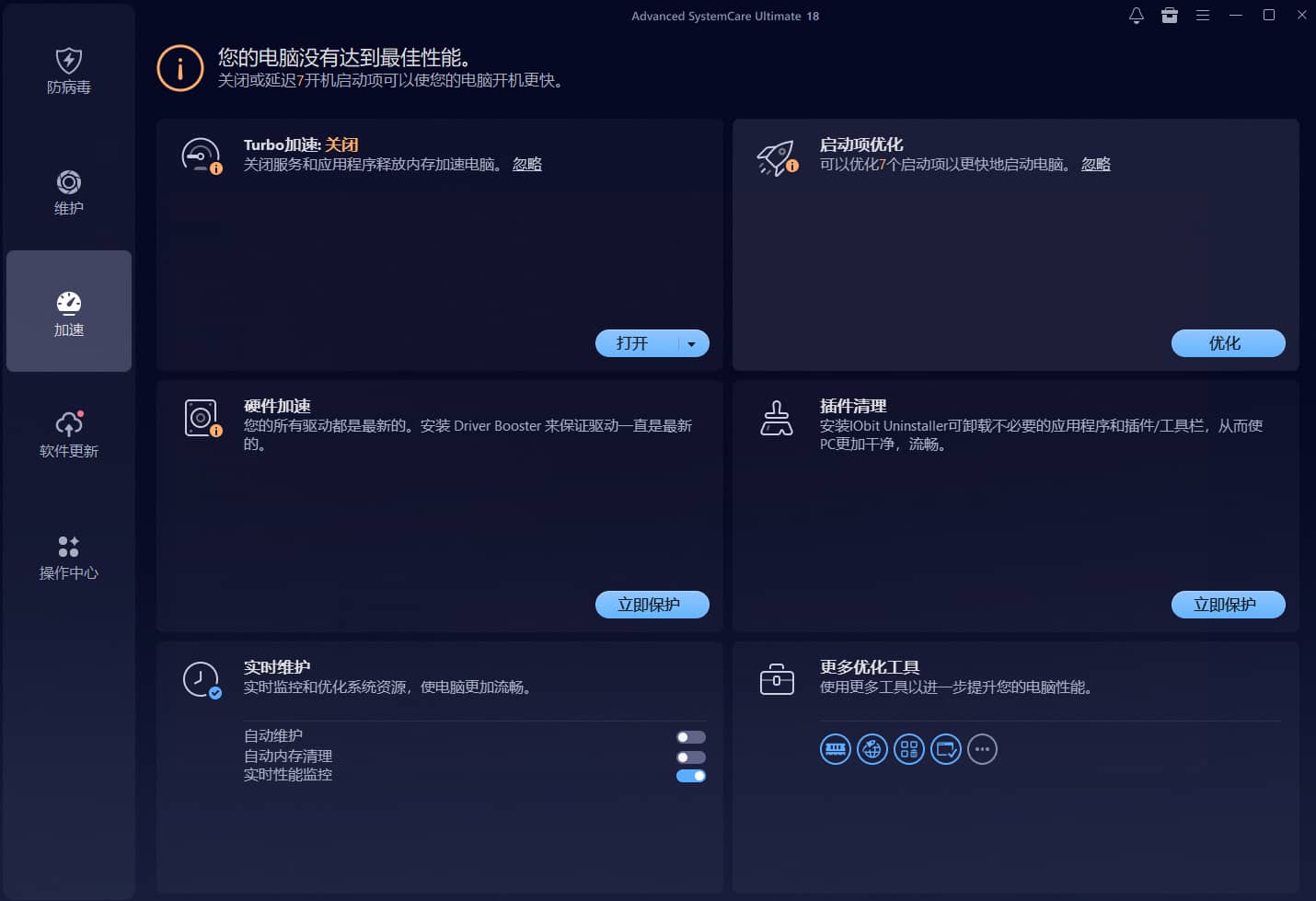1316x901 pixels.
Task: Minimize the Advanced SystemCare window
Action: (x=1236, y=16)
